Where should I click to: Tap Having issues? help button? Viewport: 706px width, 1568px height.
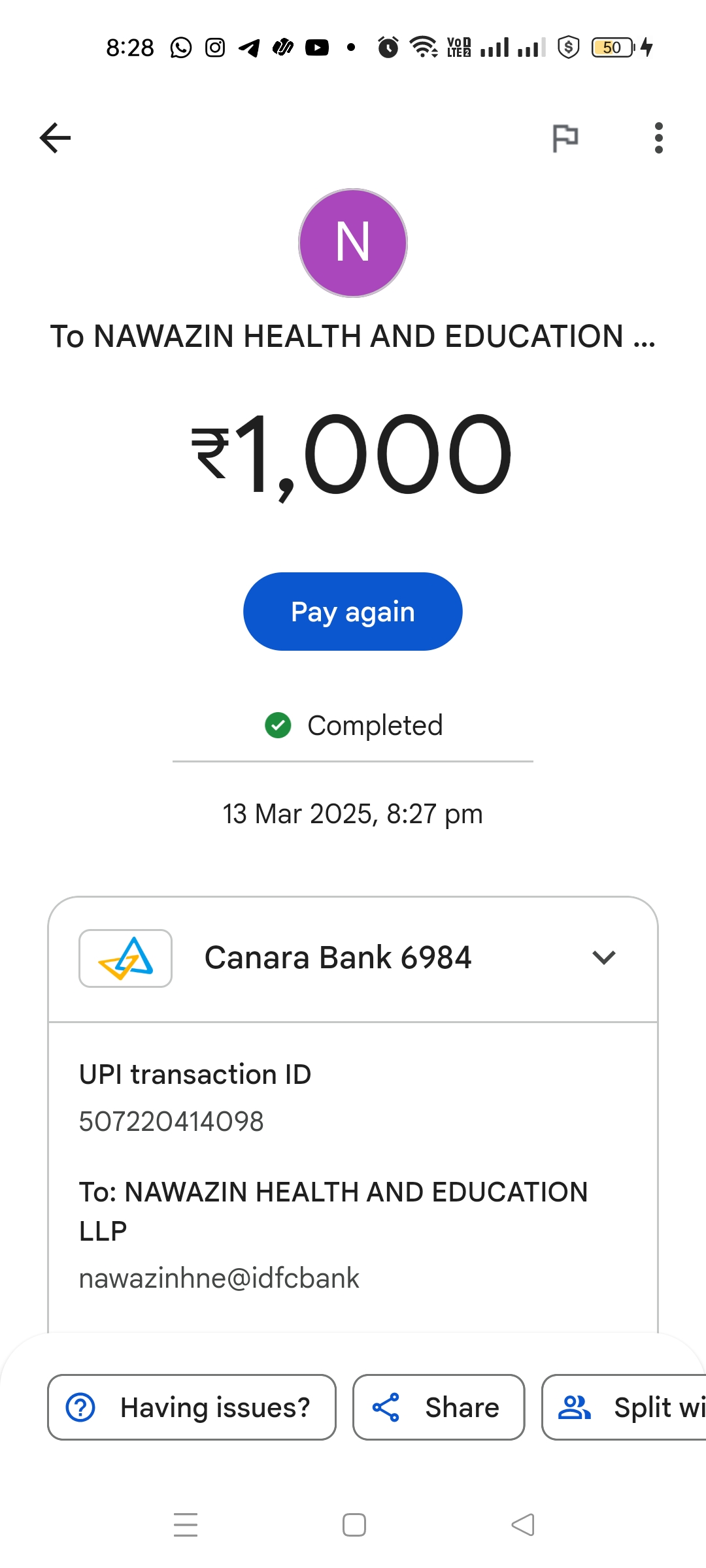[192, 1407]
